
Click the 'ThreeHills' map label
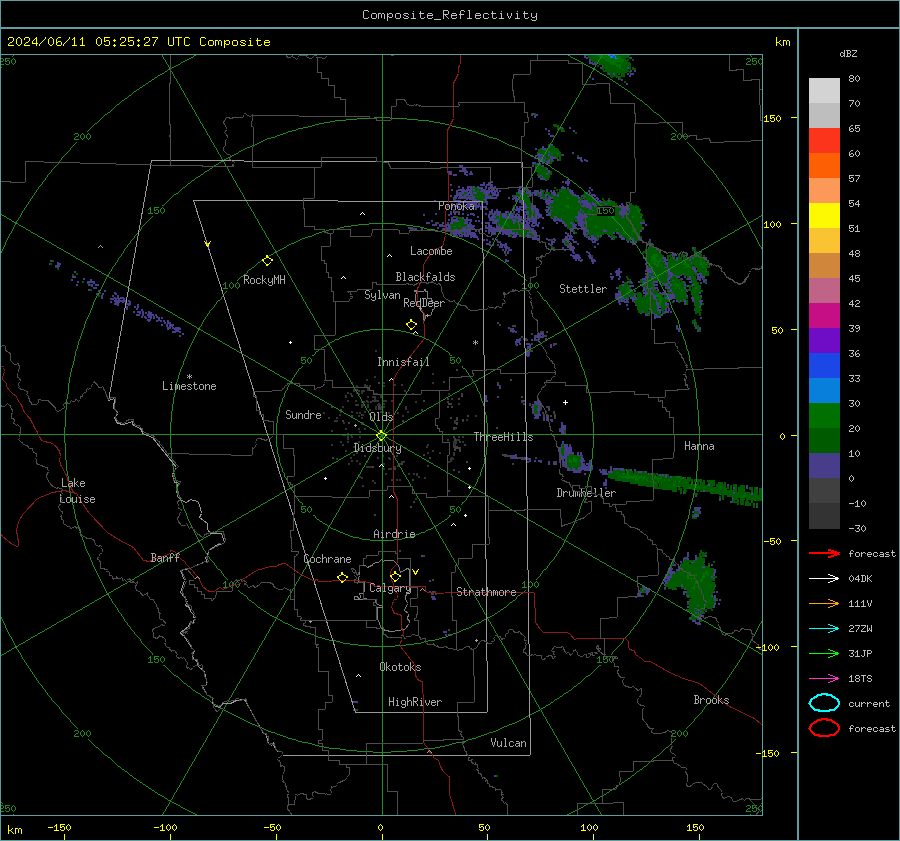503,437
